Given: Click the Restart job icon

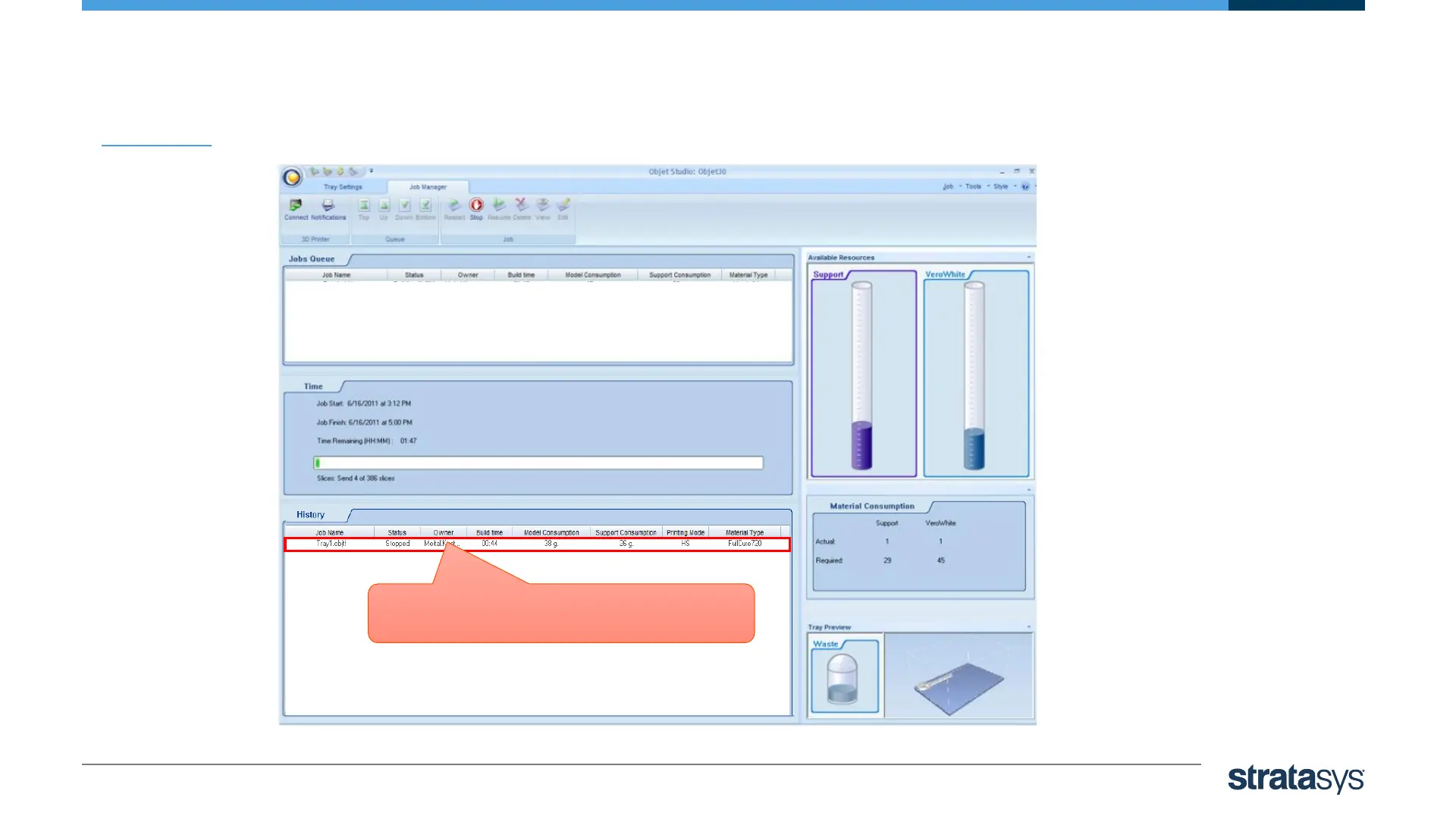Looking at the screenshot, I should click(454, 206).
